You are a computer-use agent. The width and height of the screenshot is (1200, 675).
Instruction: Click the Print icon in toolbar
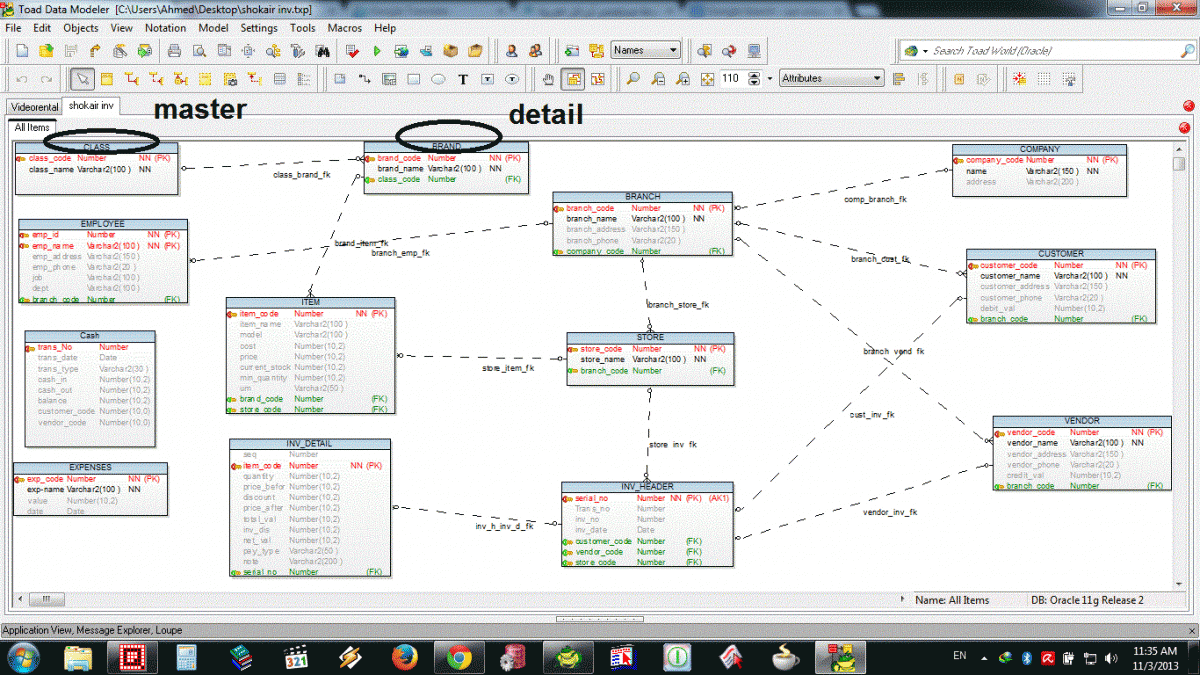[175, 51]
